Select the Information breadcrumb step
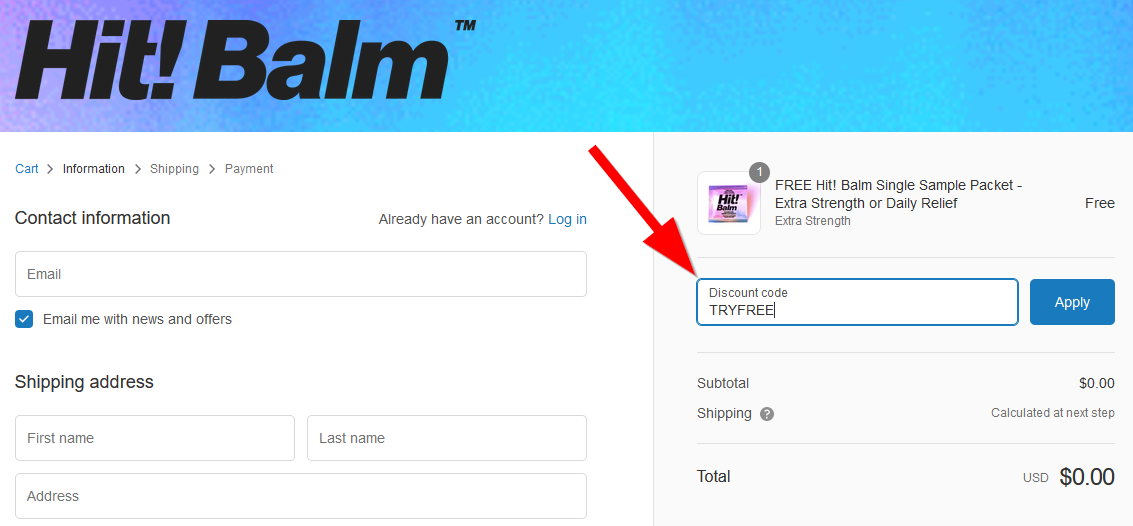1133x526 pixels. [x=94, y=169]
